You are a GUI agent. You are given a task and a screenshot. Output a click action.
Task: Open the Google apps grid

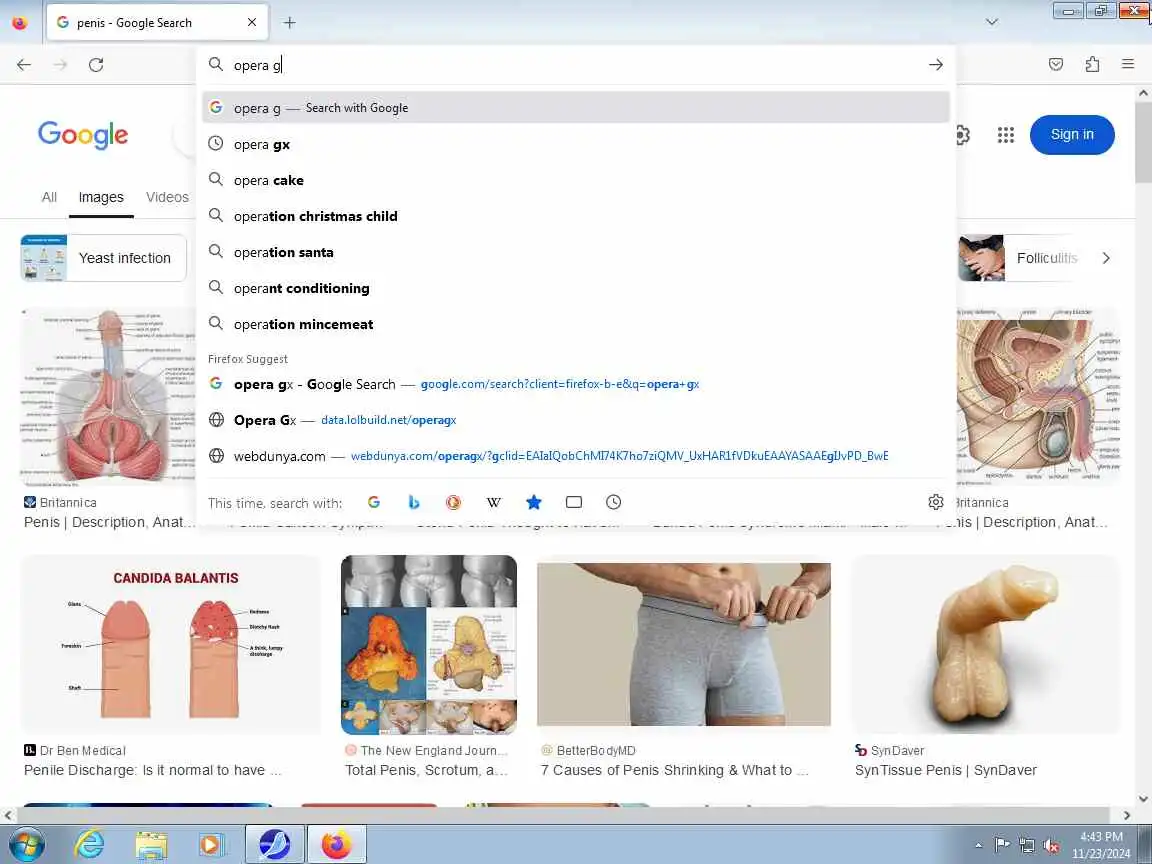1005,134
